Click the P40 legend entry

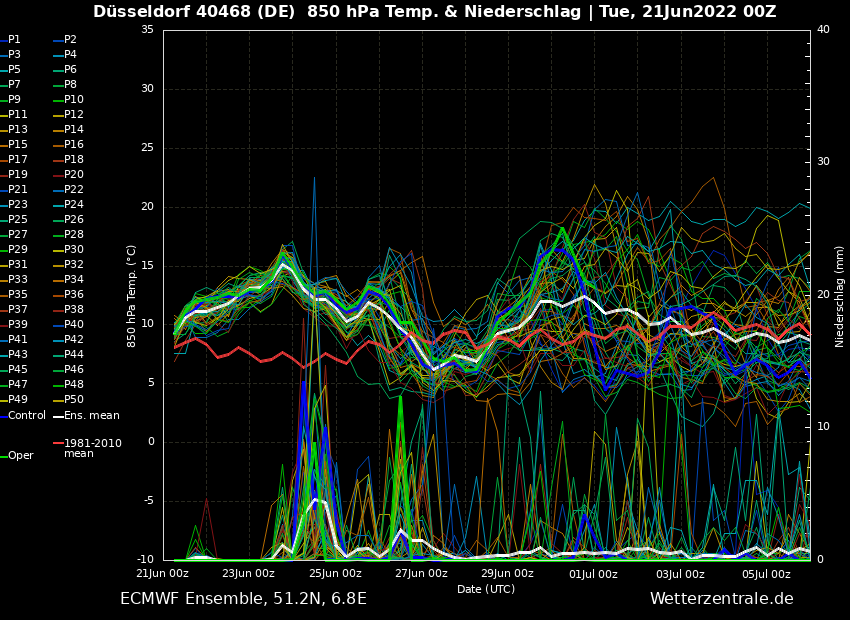pos(73,325)
